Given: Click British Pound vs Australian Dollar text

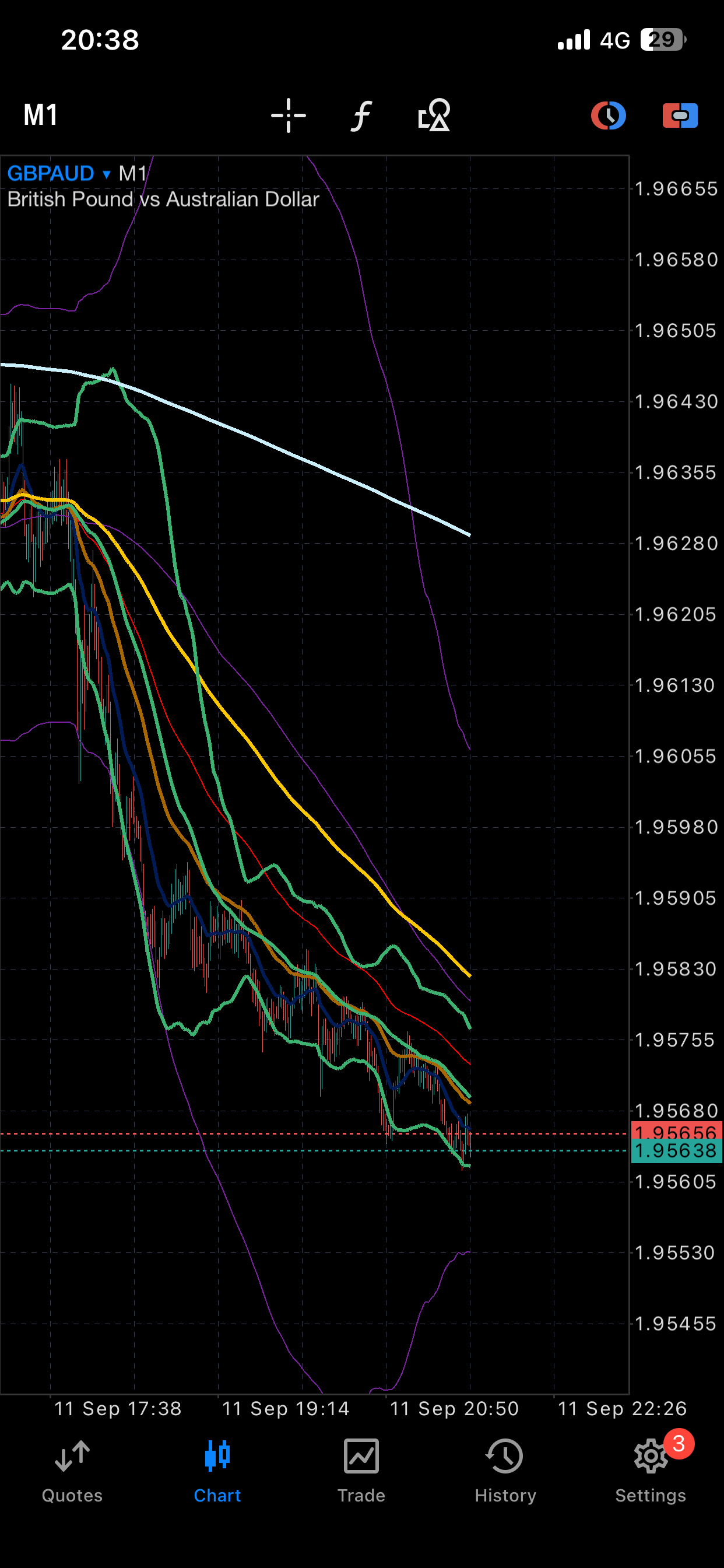Looking at the screenshot, I should (x=163, y=199).
